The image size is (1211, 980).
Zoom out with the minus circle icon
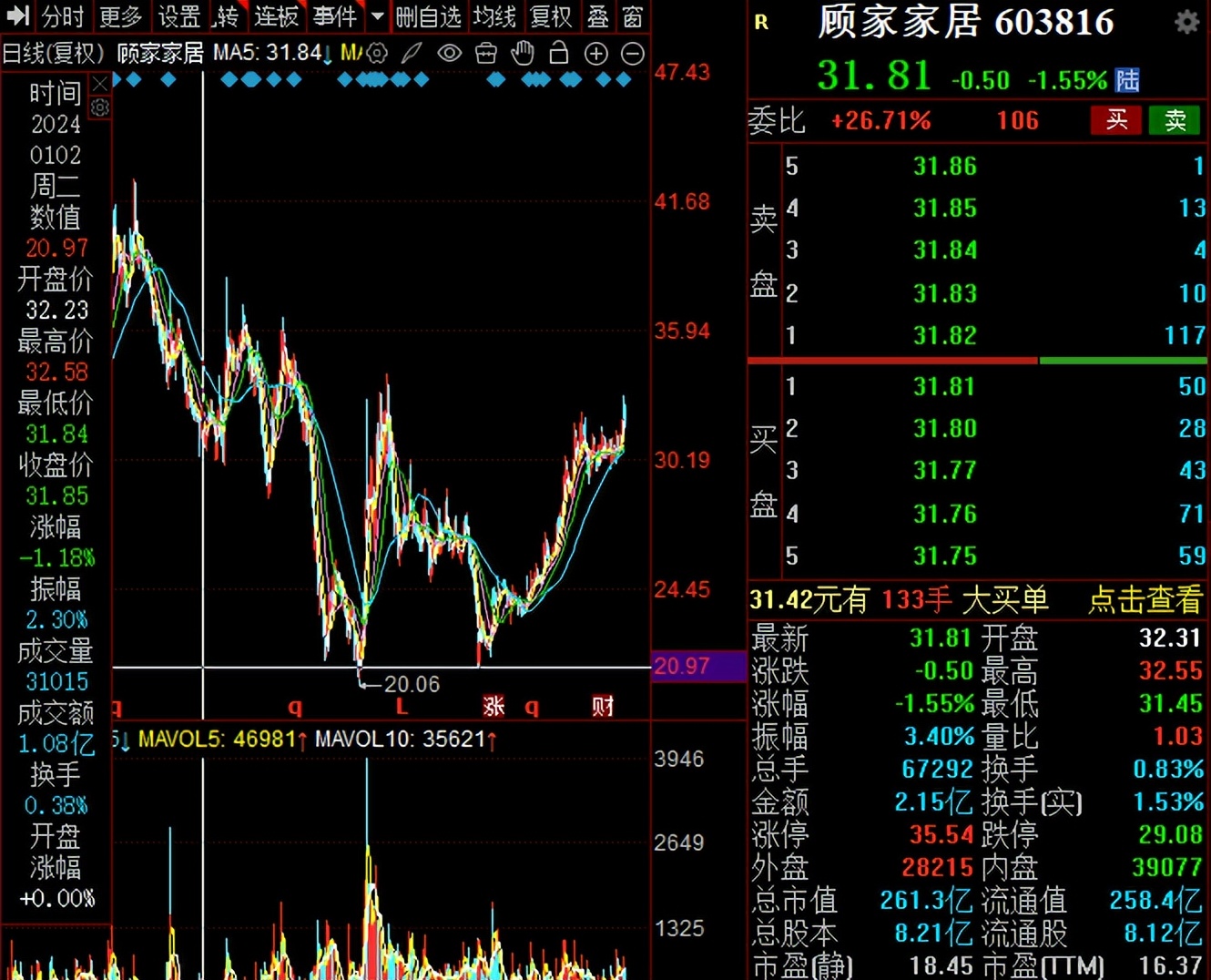click(633, 54)
